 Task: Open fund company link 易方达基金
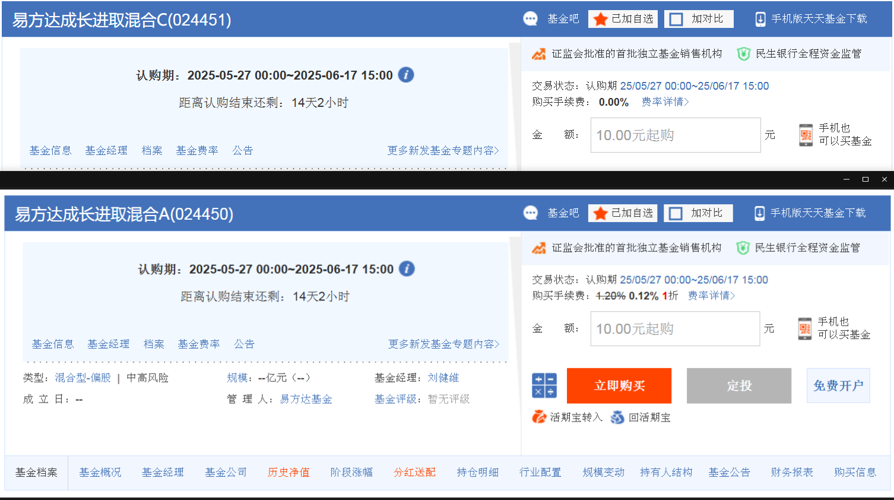[x=306, y=399]
